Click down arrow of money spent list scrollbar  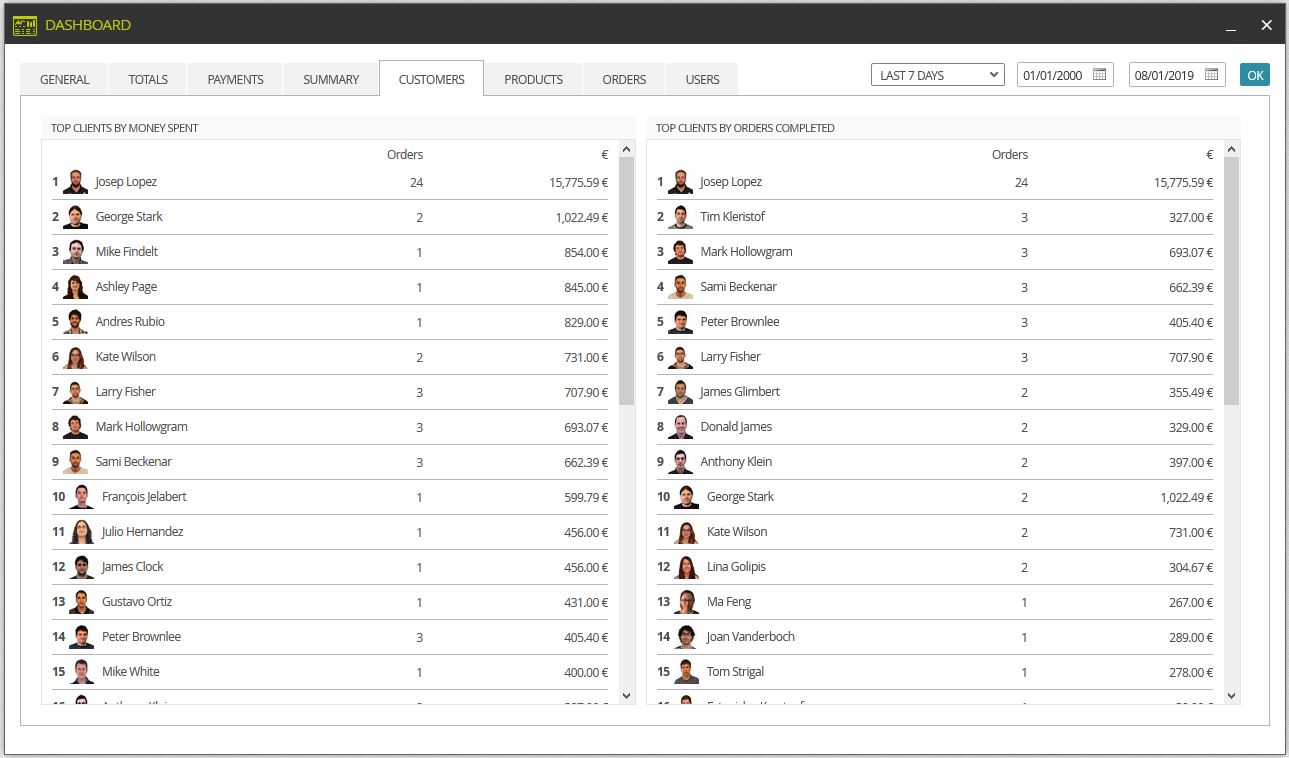(627, 696)
